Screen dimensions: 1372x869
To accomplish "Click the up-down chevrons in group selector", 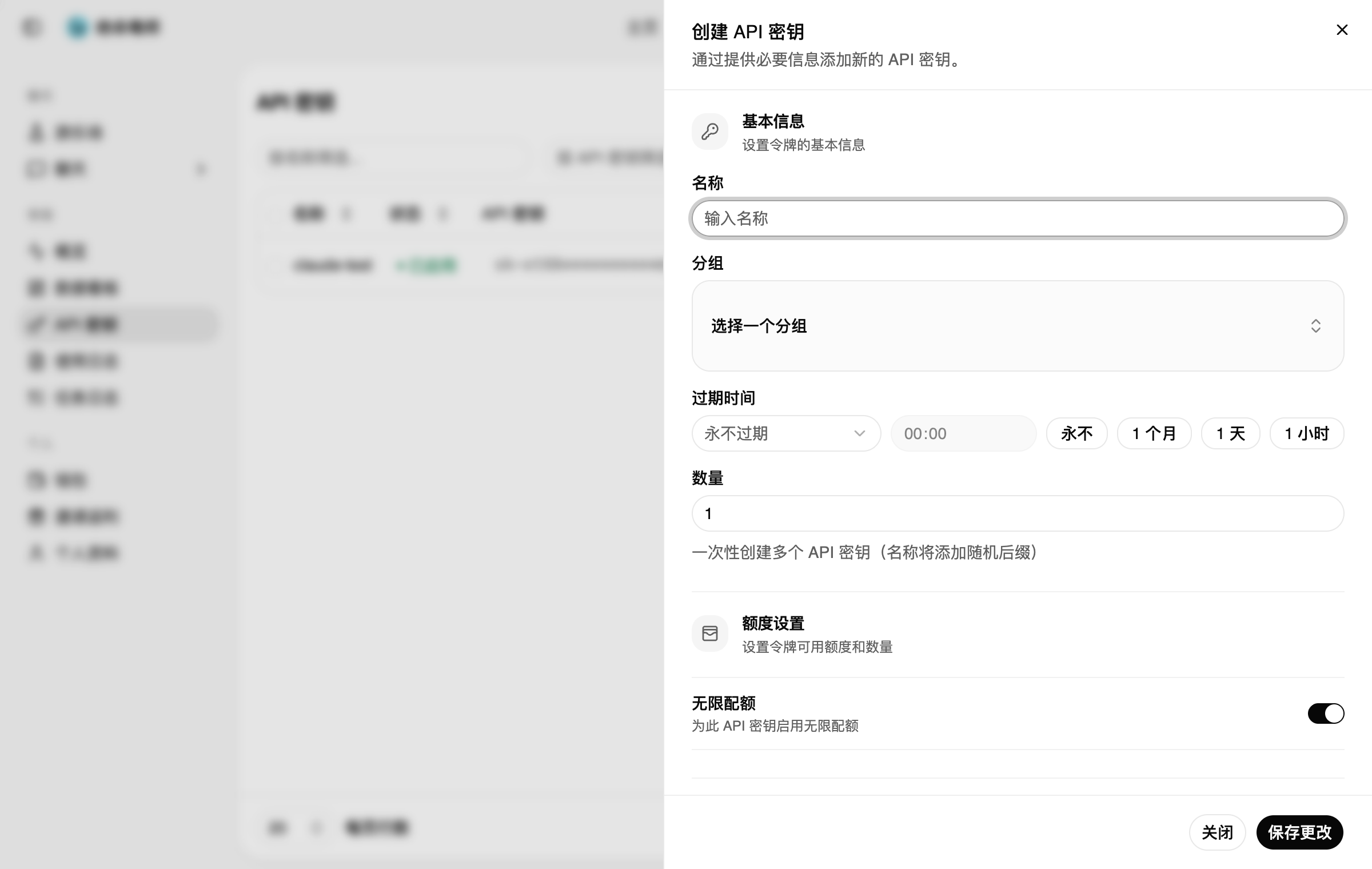I will click(1315, 326).
